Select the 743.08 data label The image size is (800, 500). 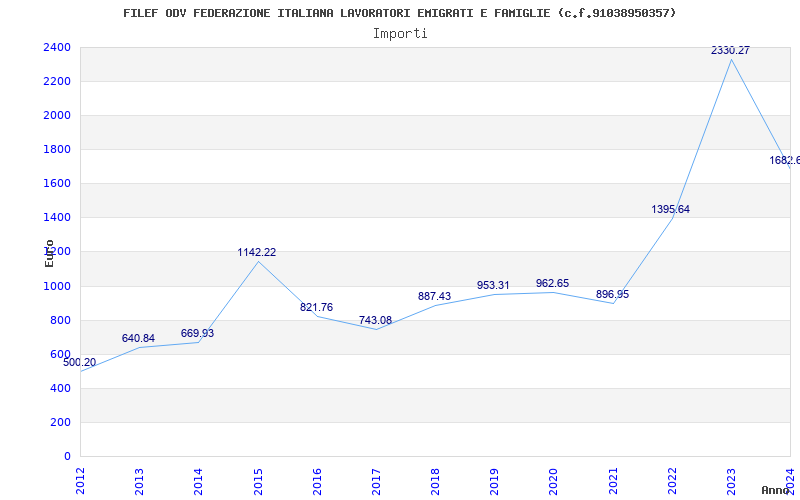(x=376, y=321)
